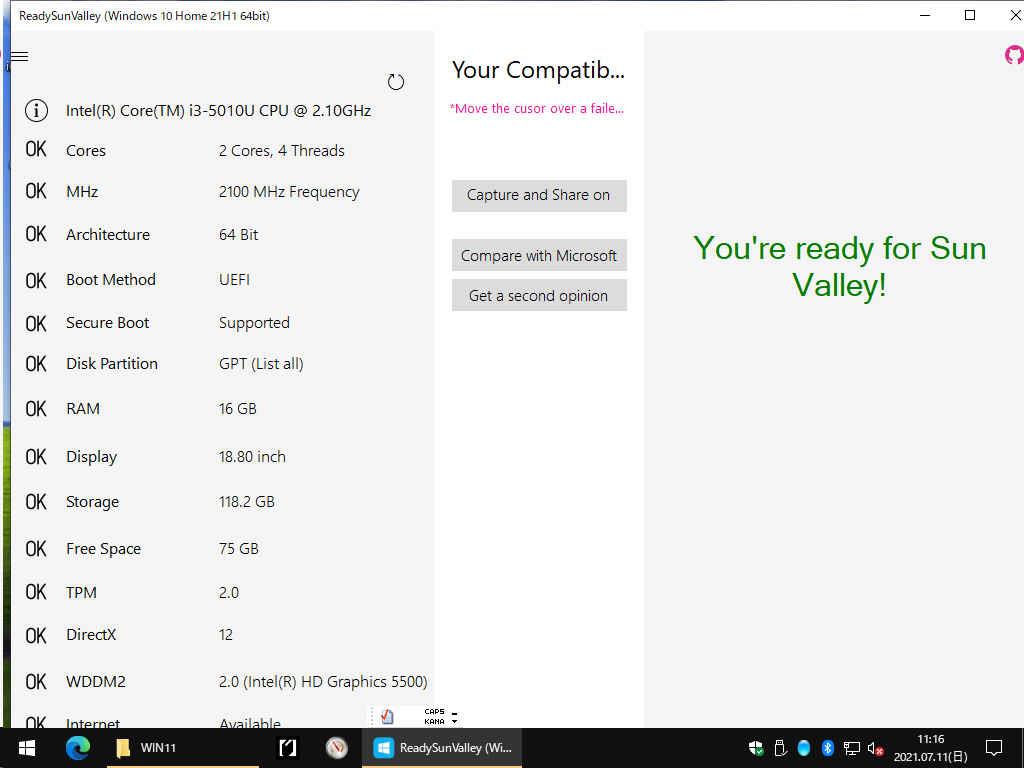
Task: Click Capture and Share on button
Action: pos(539,195)
